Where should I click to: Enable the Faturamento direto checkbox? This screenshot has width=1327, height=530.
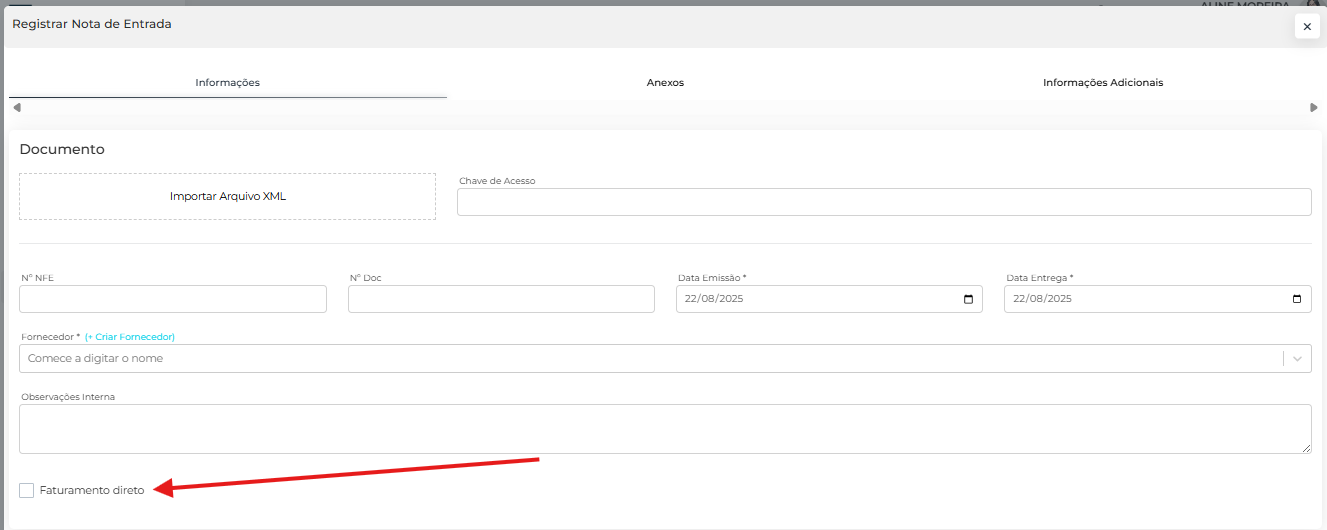click(x=27, y=490)
